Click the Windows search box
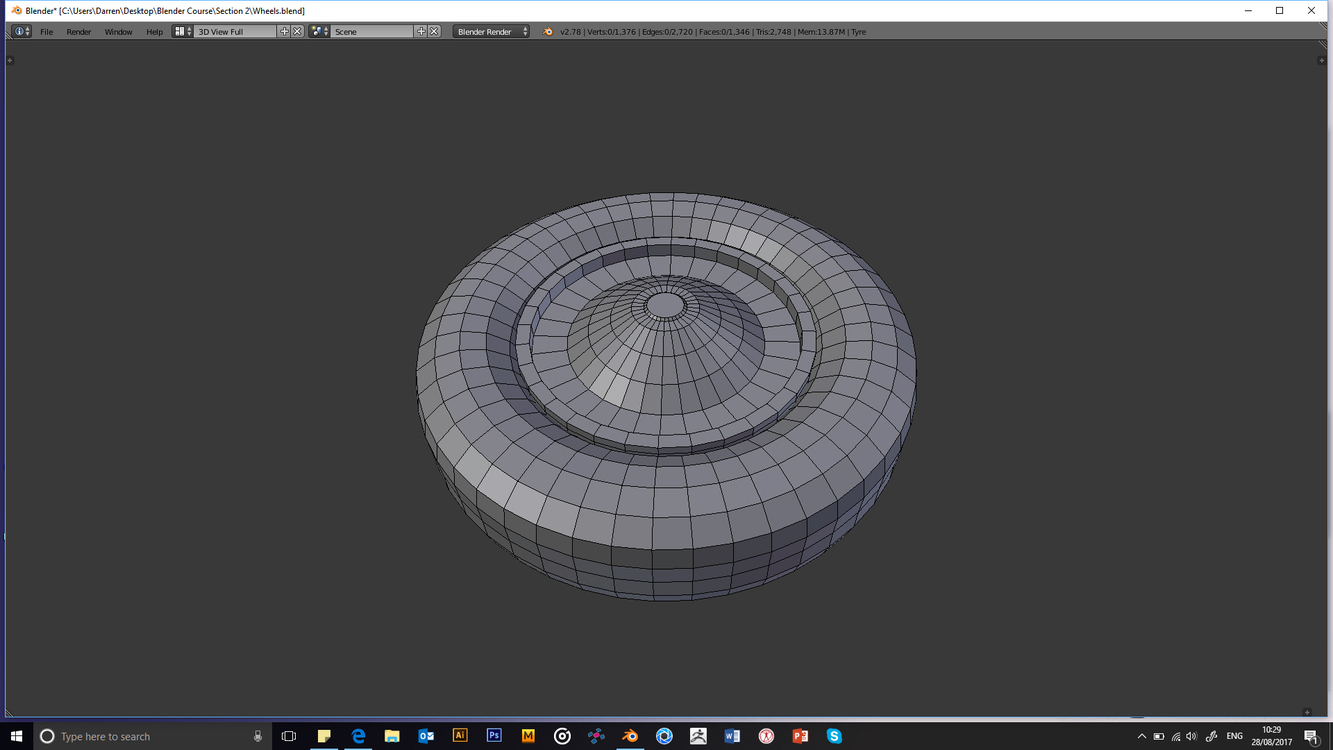 pos(152,736)
